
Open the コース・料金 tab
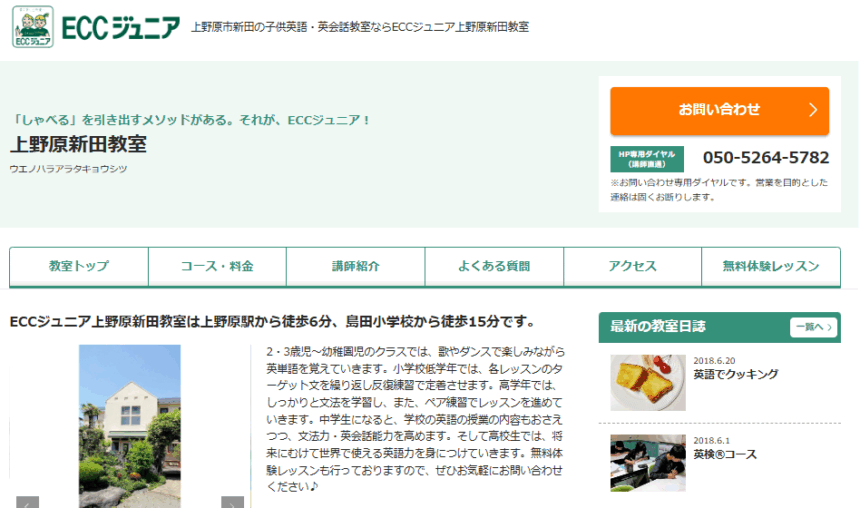(217, 267)
